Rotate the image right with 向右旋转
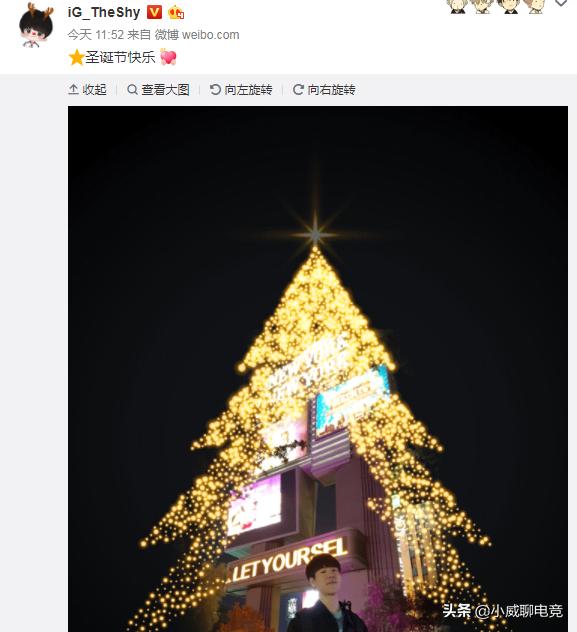Viewport: 577px width, 632px height. (x=324, y=89)
